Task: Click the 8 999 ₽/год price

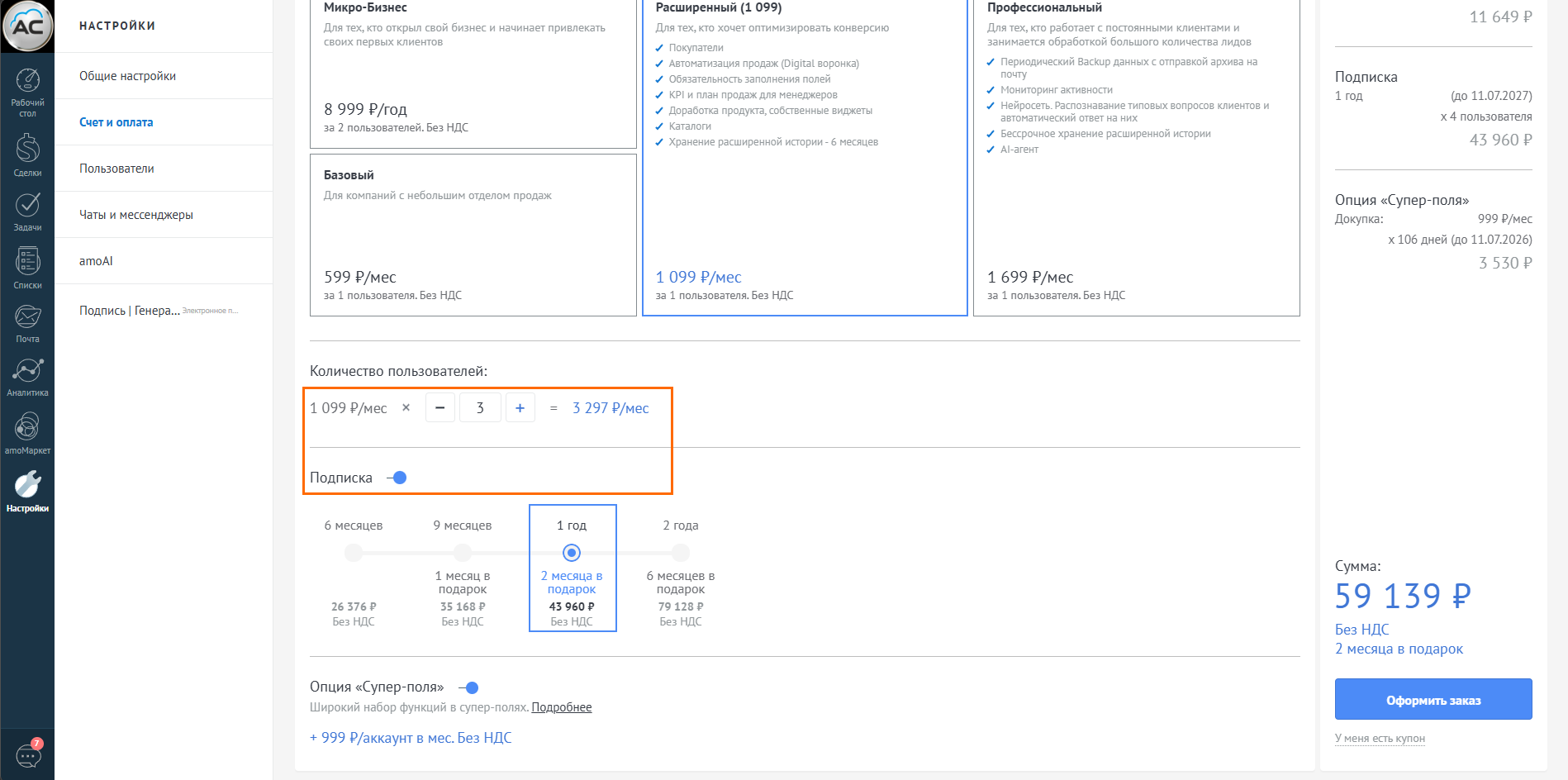Action: coord(365,109)
